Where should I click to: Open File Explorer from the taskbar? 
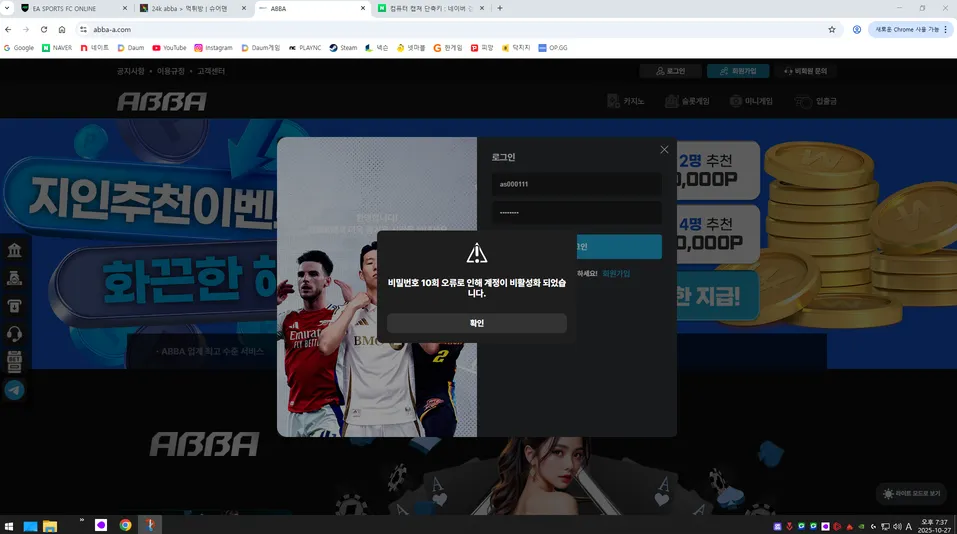[49, 525]
